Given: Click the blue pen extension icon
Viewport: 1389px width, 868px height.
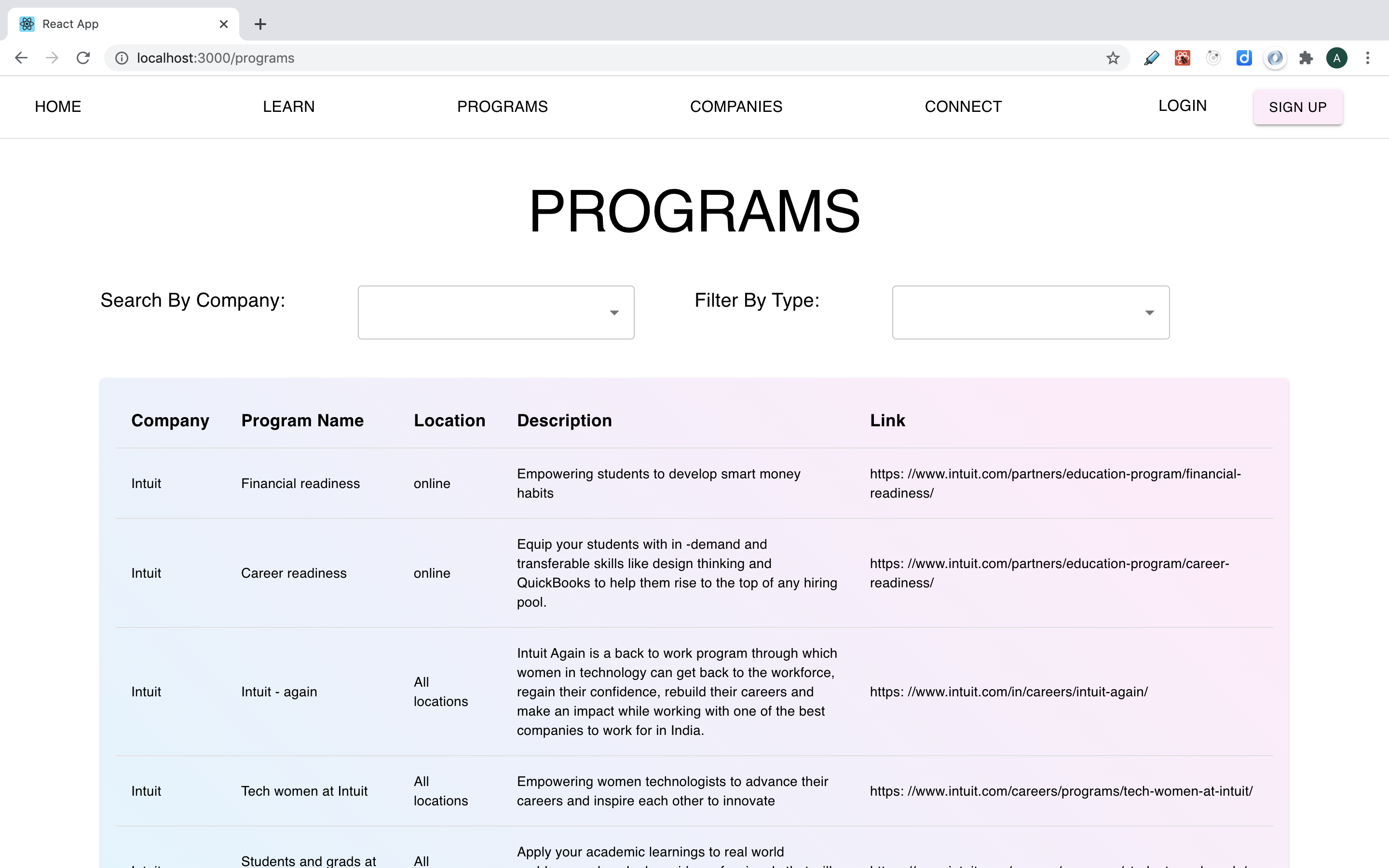Looking at the screenshot, I should point(1151,58).
